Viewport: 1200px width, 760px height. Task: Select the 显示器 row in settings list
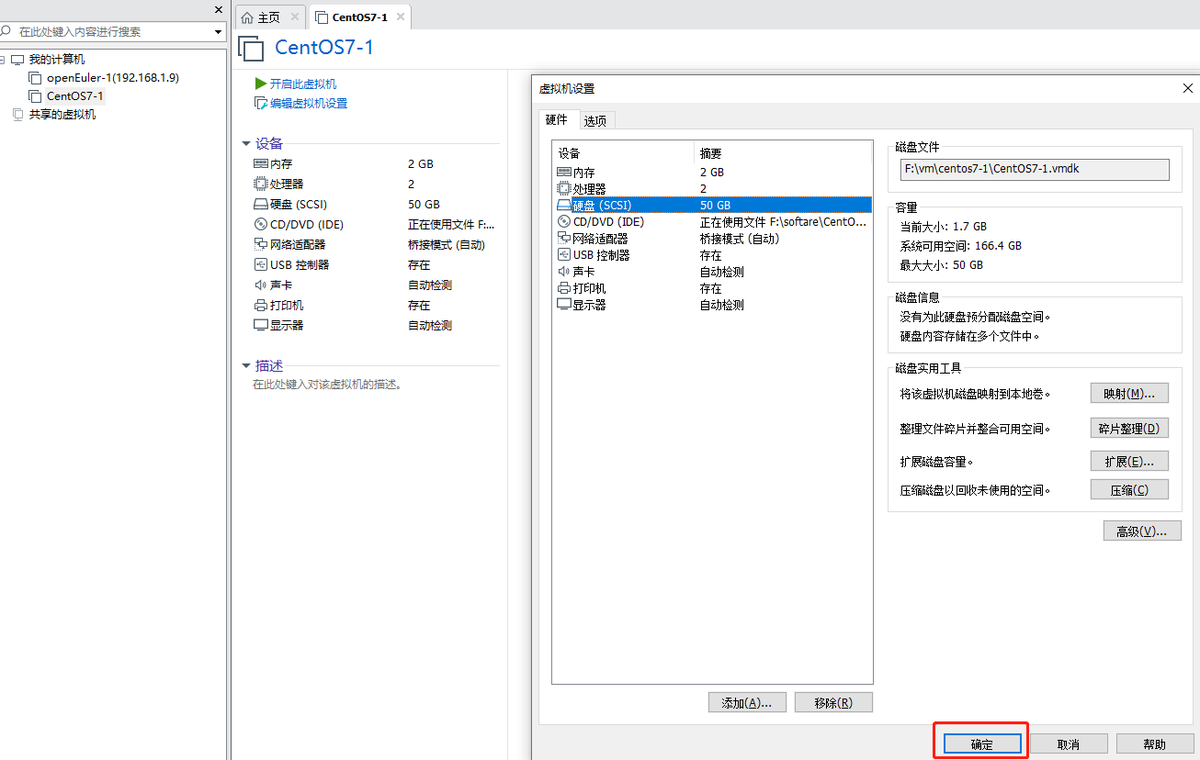tap(712, 305)
